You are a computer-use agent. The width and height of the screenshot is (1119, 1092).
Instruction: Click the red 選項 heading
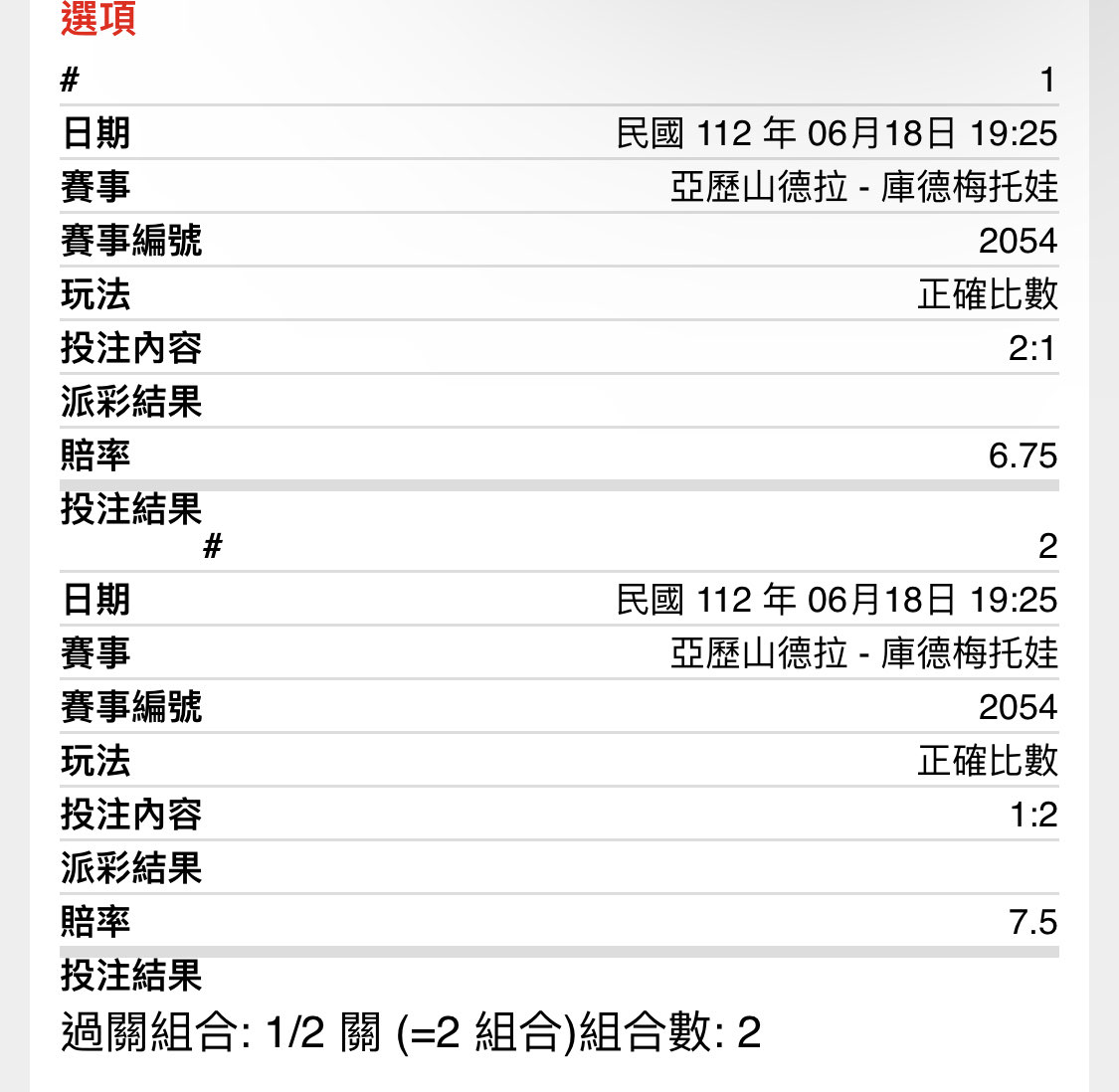tap(97, 18)
